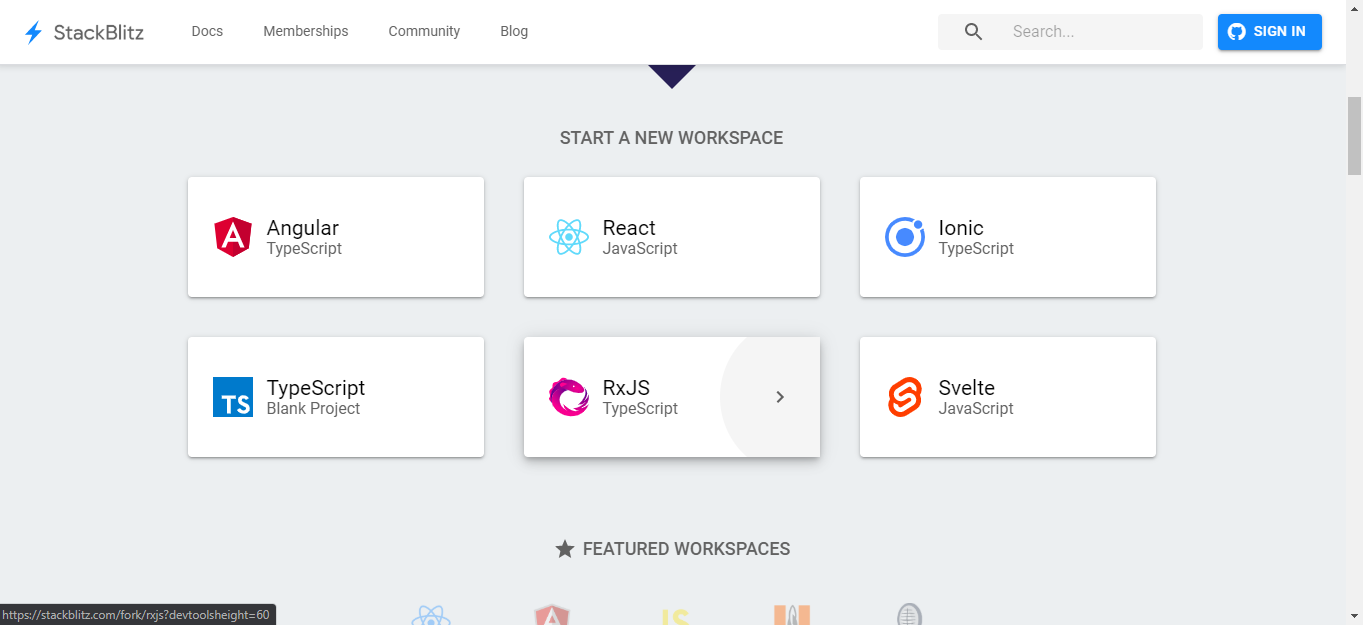1363x625 pixels.
Task: Click the StackBlitz lightning bolt logo
Action: click(x=34, y=32)
